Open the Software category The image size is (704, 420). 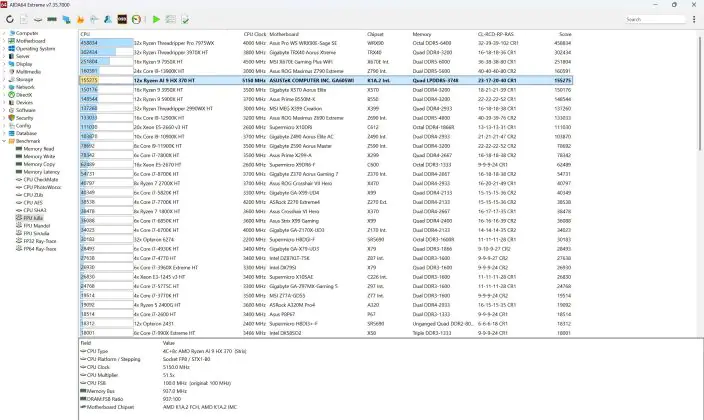[26, 110]
